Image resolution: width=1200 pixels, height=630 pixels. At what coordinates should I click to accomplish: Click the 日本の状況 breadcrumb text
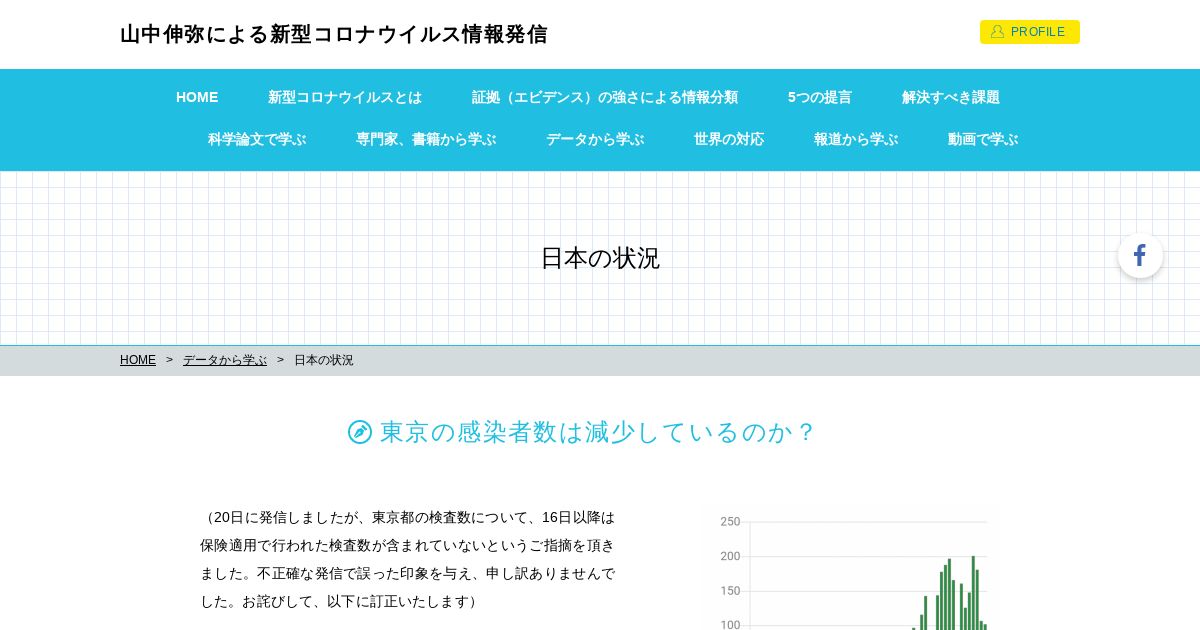pos(324,360)
